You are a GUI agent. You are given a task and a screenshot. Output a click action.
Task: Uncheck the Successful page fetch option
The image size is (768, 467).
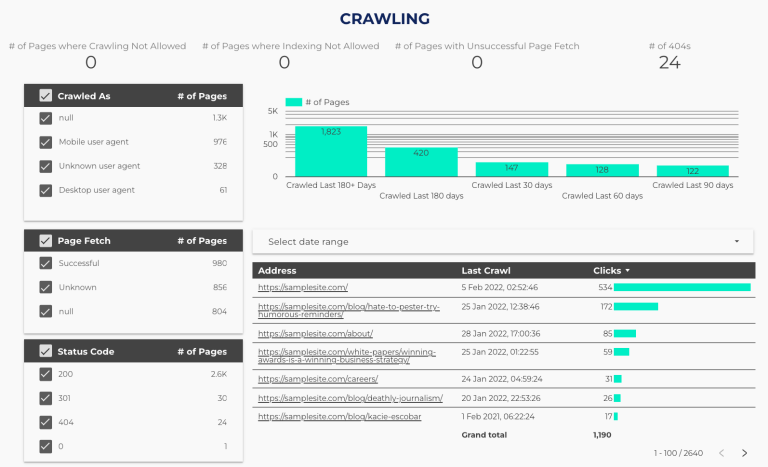pyautogui.click(x=45, y=264)
